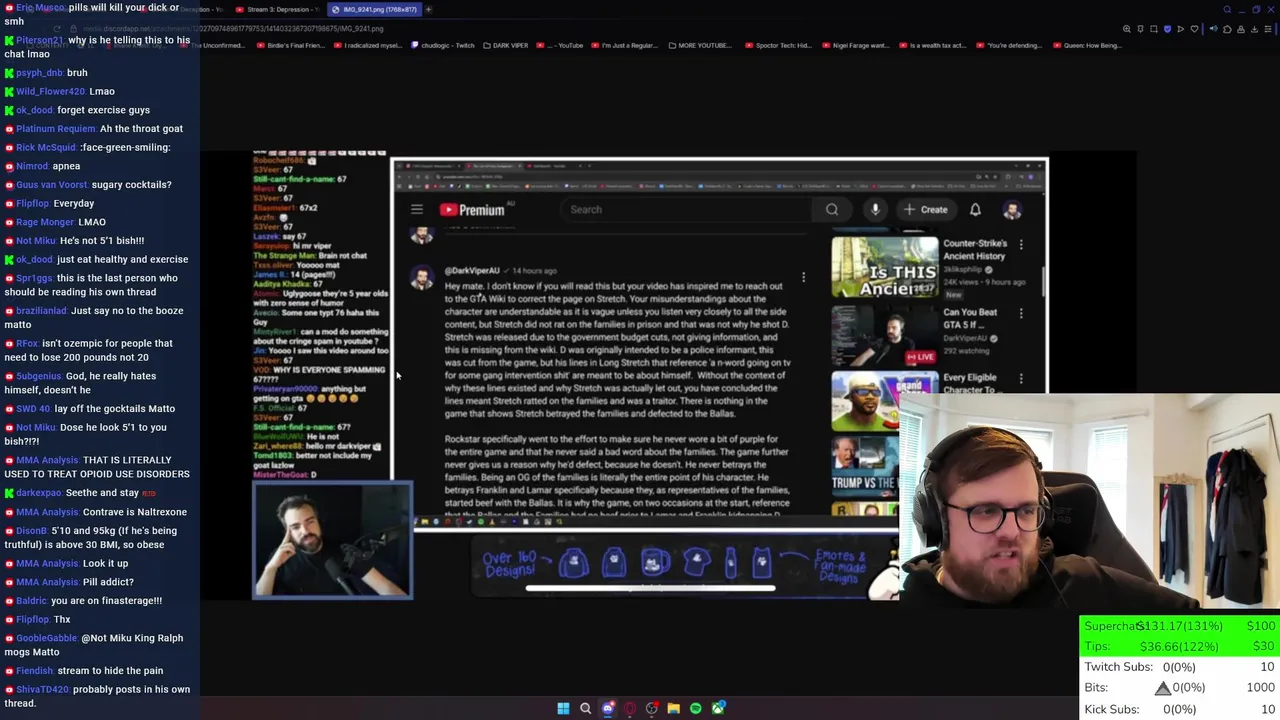Click the t-shirt image in merch banner
The width and height of the screenshot is (1280, 720).
pyautogui.click(x=698, y=561)
